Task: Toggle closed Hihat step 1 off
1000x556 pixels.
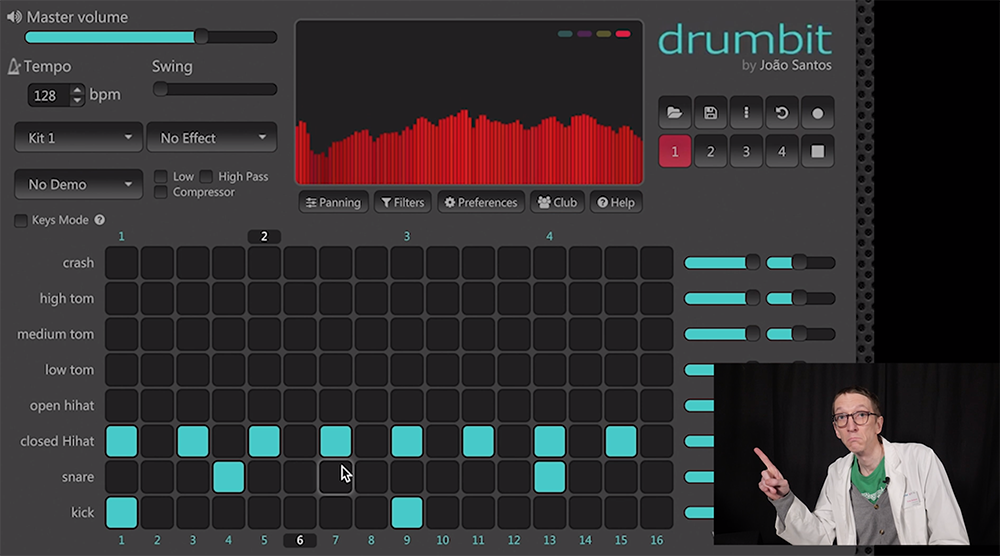Action: [122, 441]
